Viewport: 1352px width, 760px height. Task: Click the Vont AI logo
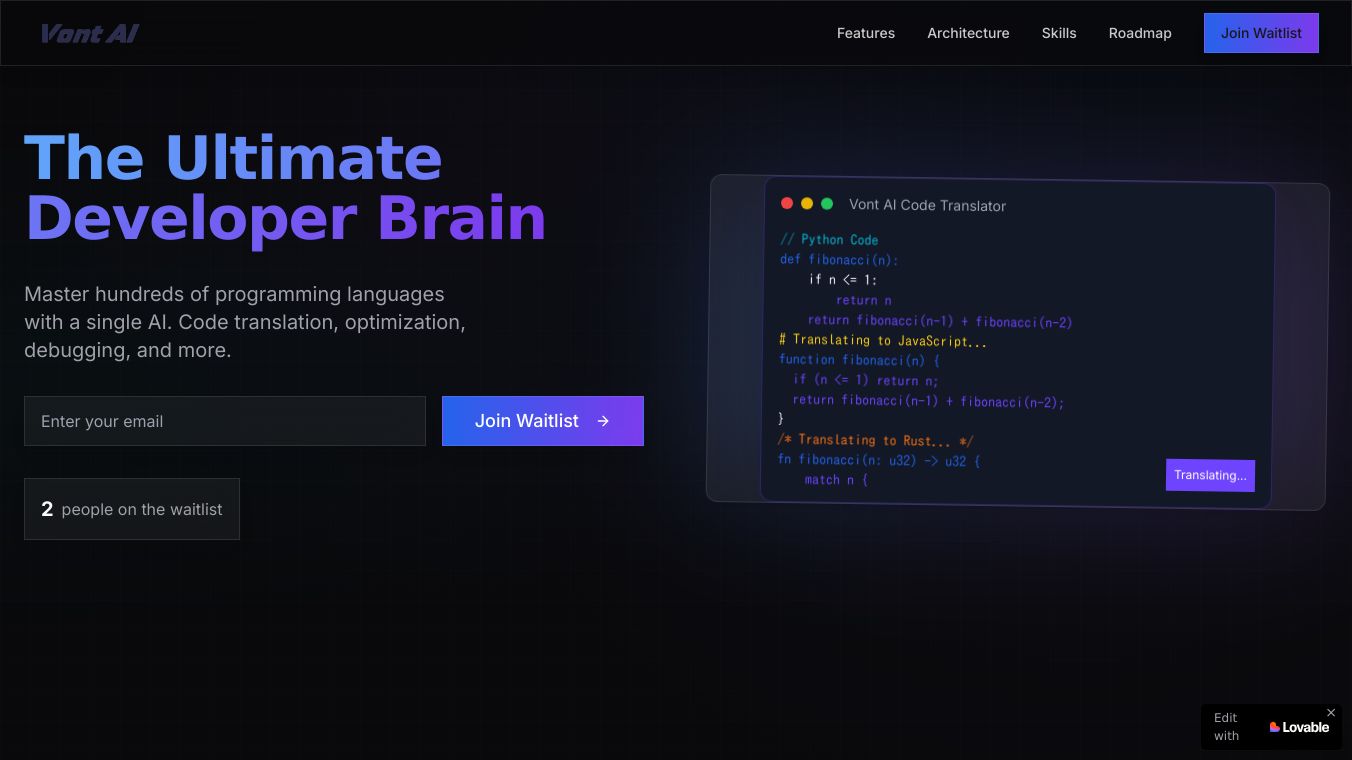pos(89,33)
